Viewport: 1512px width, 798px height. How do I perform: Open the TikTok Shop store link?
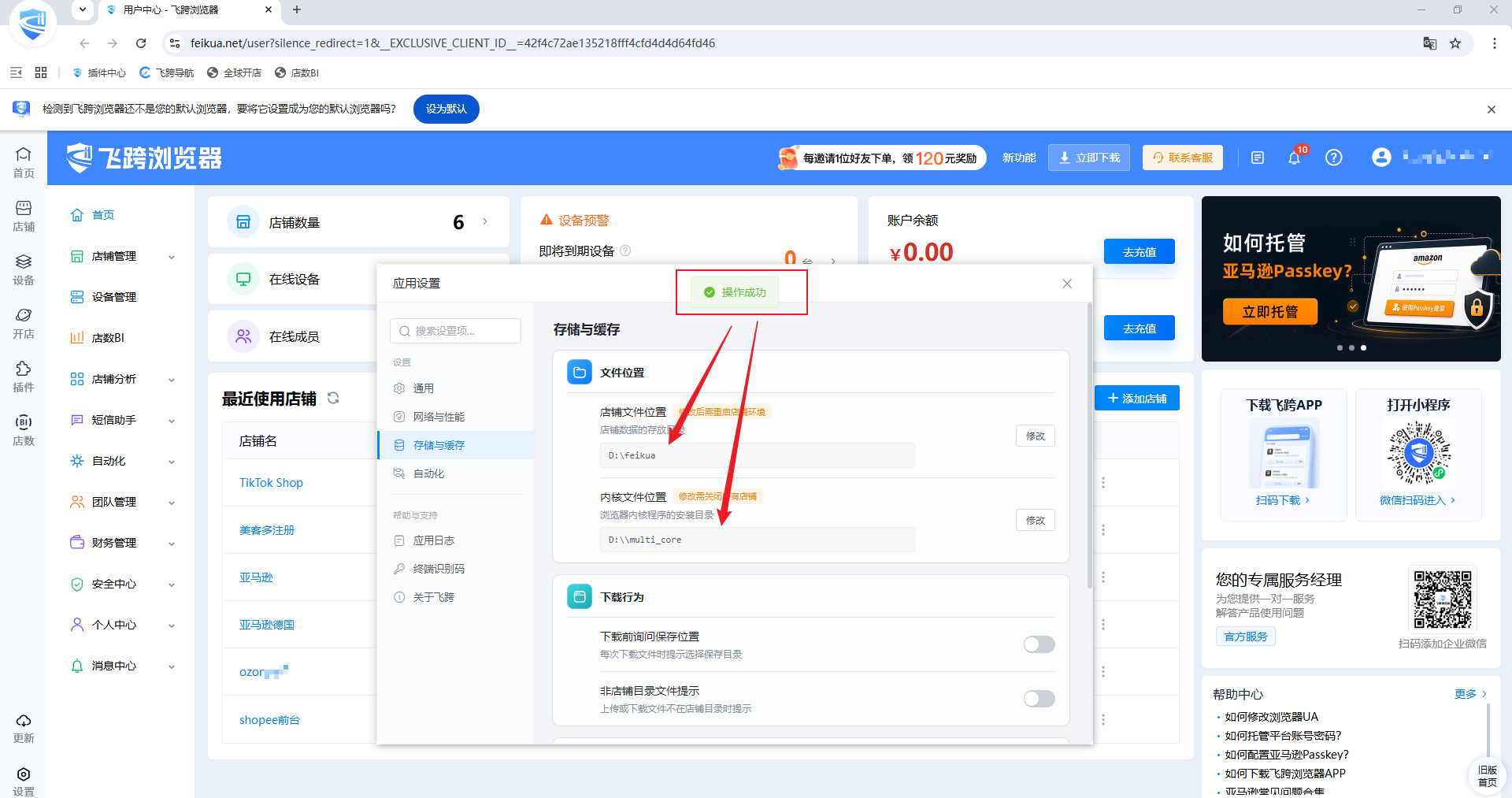pyautogui.click(x=271, y=483)
